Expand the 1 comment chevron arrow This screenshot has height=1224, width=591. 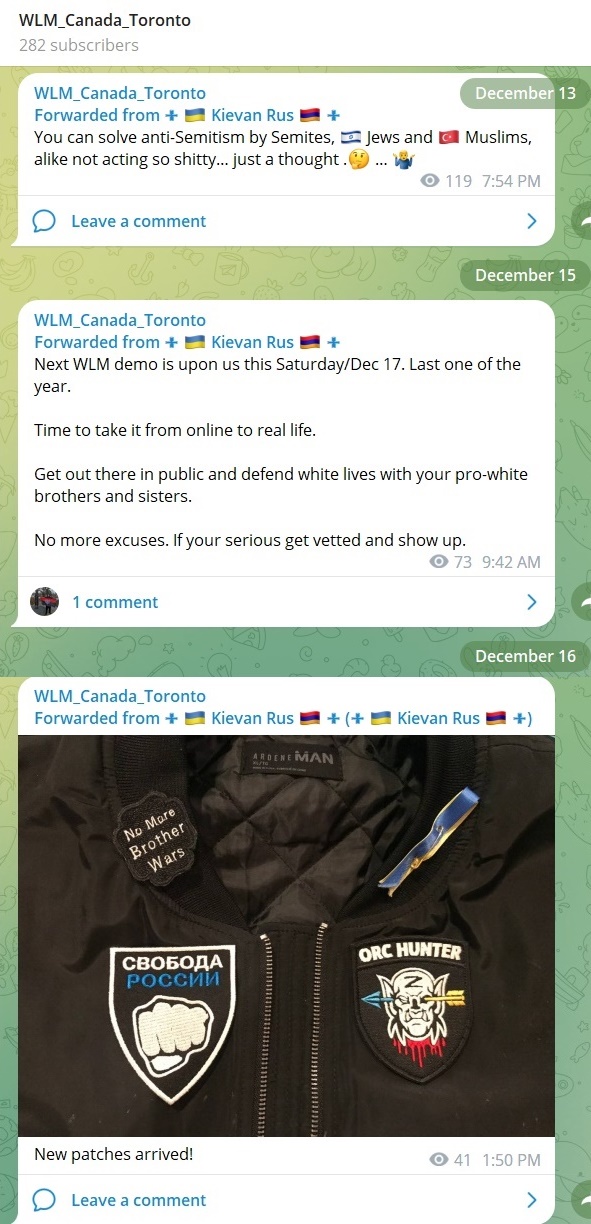point(532,602)
